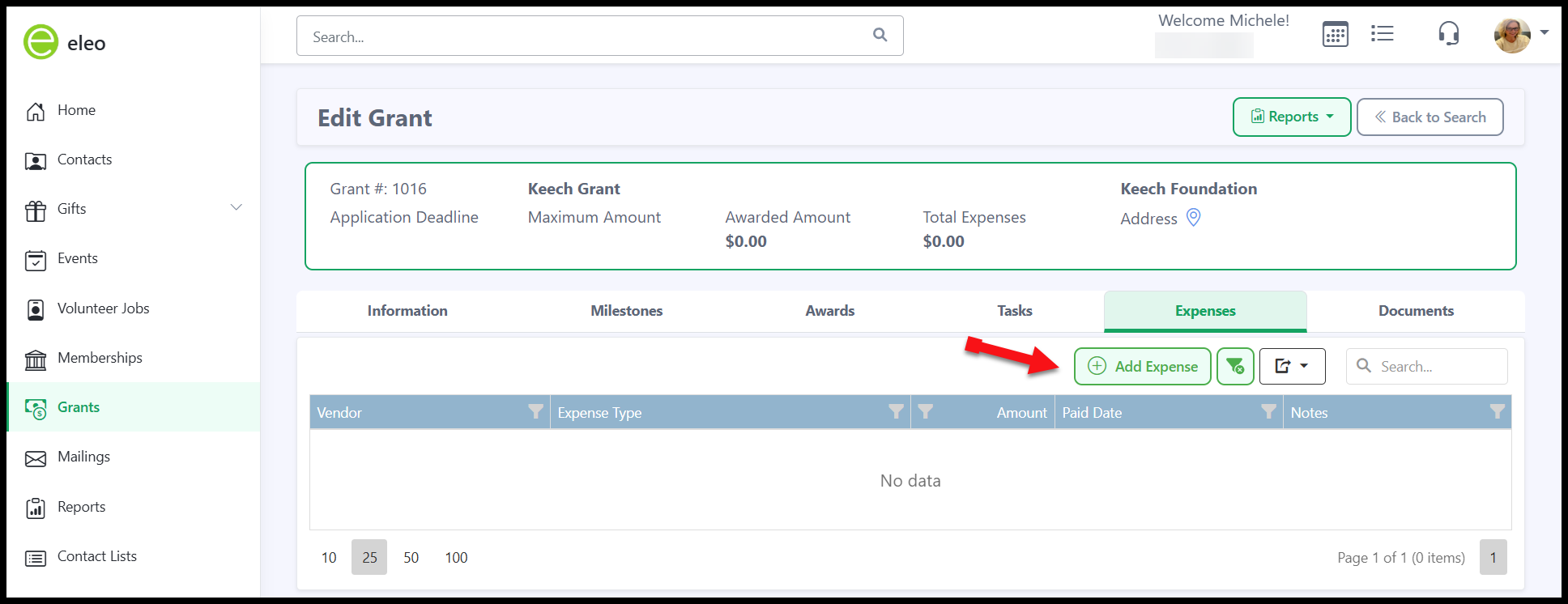
Task: Set page size to 50
Action: point(411,557)
